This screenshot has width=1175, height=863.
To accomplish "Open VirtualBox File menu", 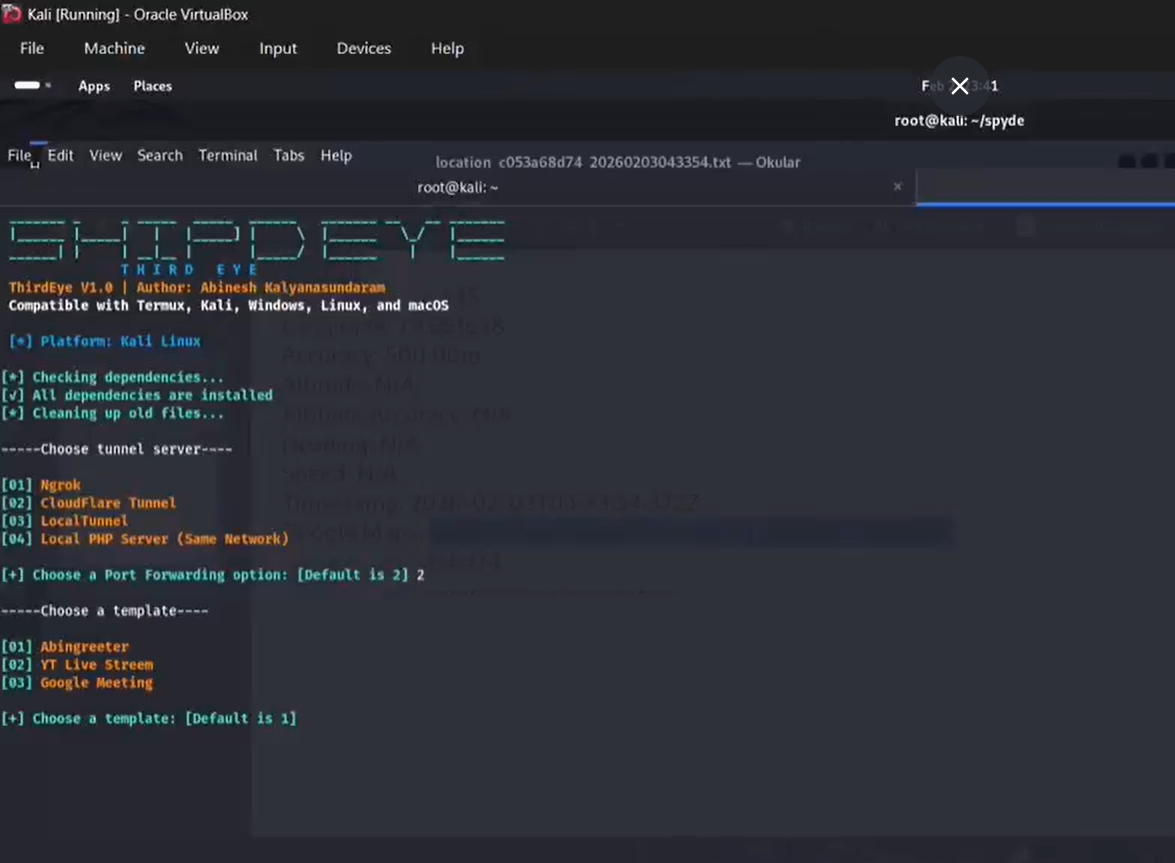I will pos(32,48).
